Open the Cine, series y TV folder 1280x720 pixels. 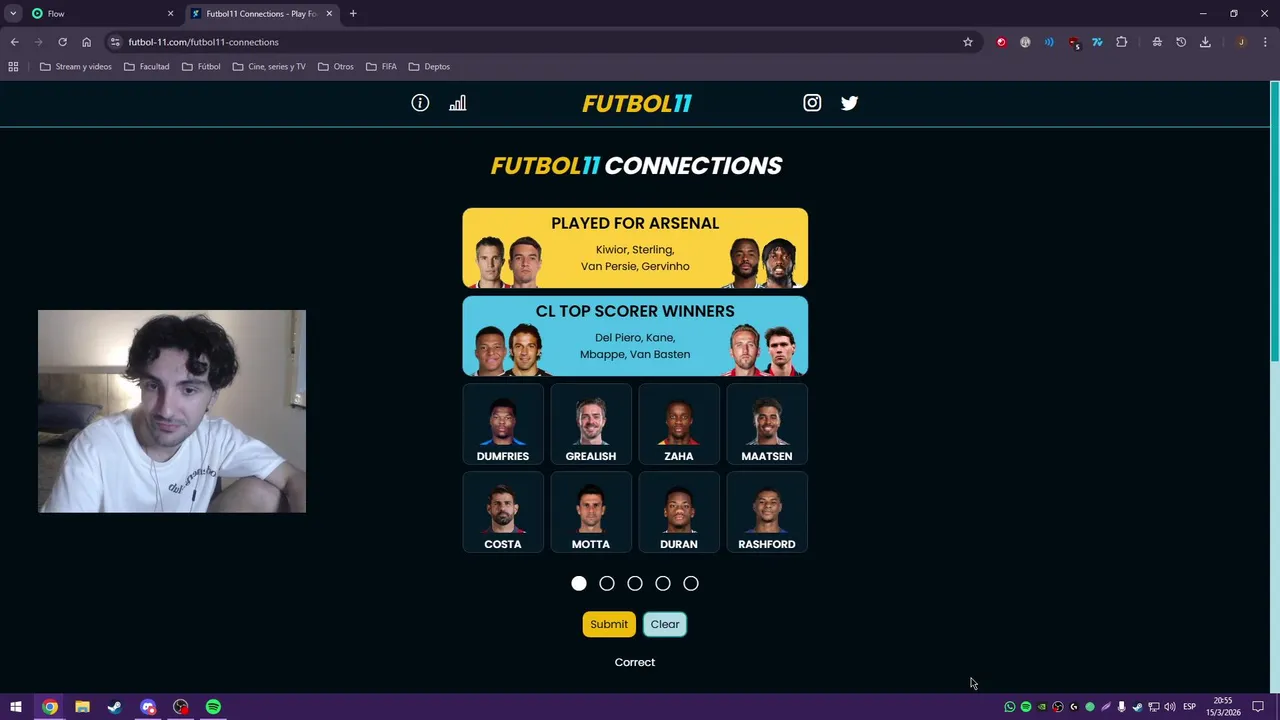(x=269, y=67)
